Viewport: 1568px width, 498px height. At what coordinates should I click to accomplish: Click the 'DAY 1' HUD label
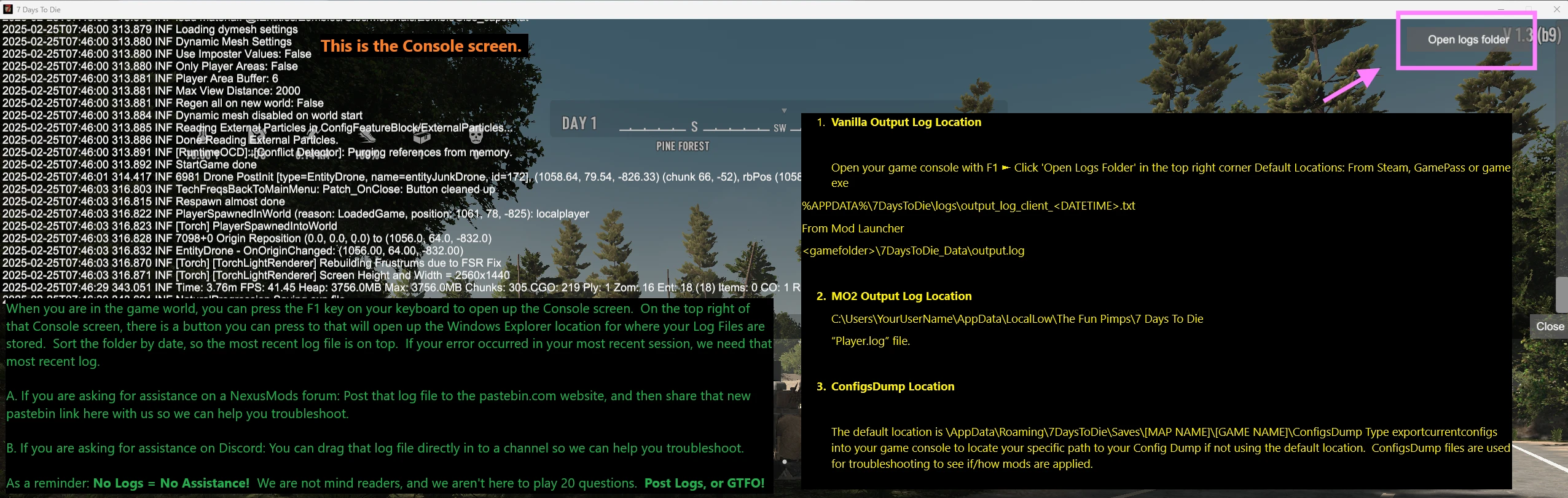point(579,124)
